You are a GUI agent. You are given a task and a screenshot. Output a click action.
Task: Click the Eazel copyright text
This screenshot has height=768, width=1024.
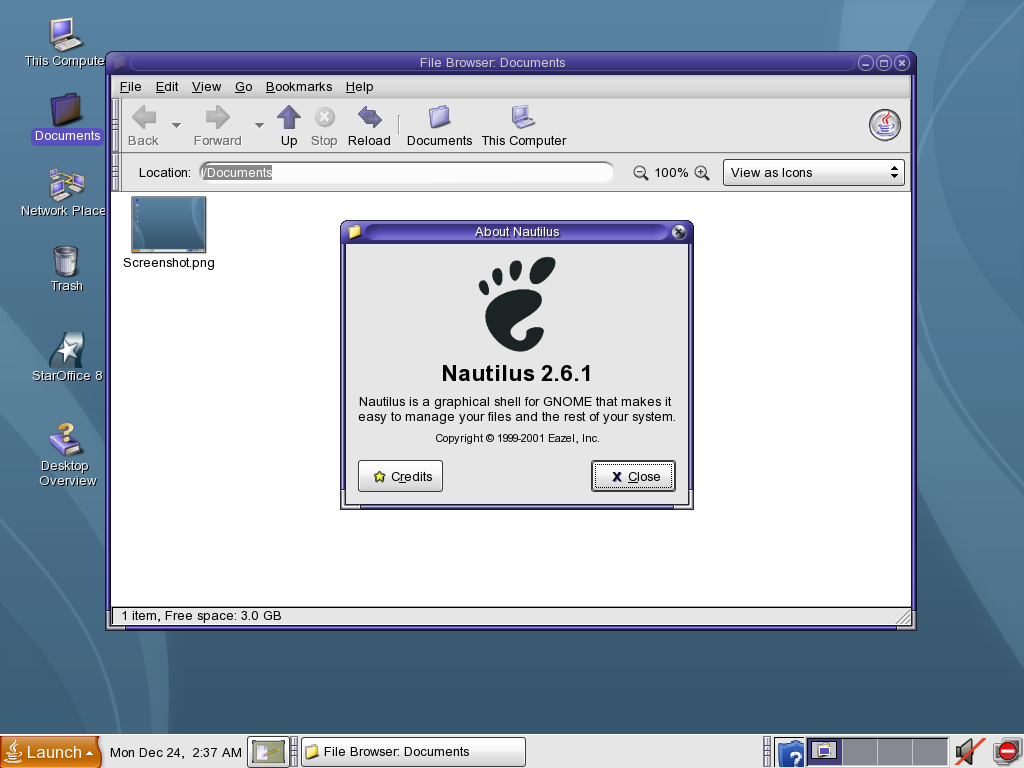(517, 438)
